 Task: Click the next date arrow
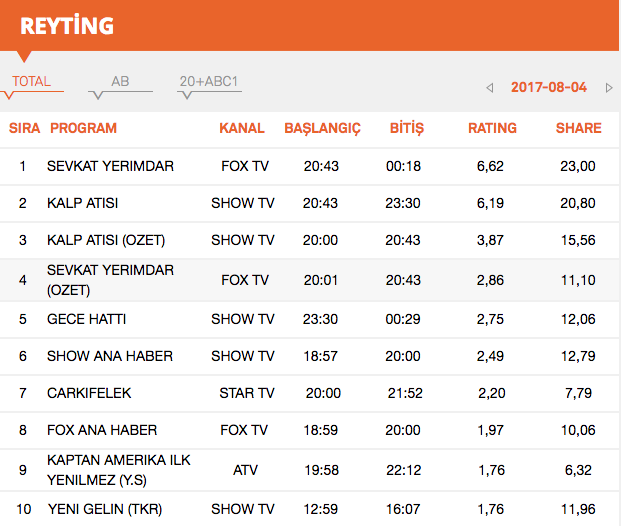coord(609,88)
